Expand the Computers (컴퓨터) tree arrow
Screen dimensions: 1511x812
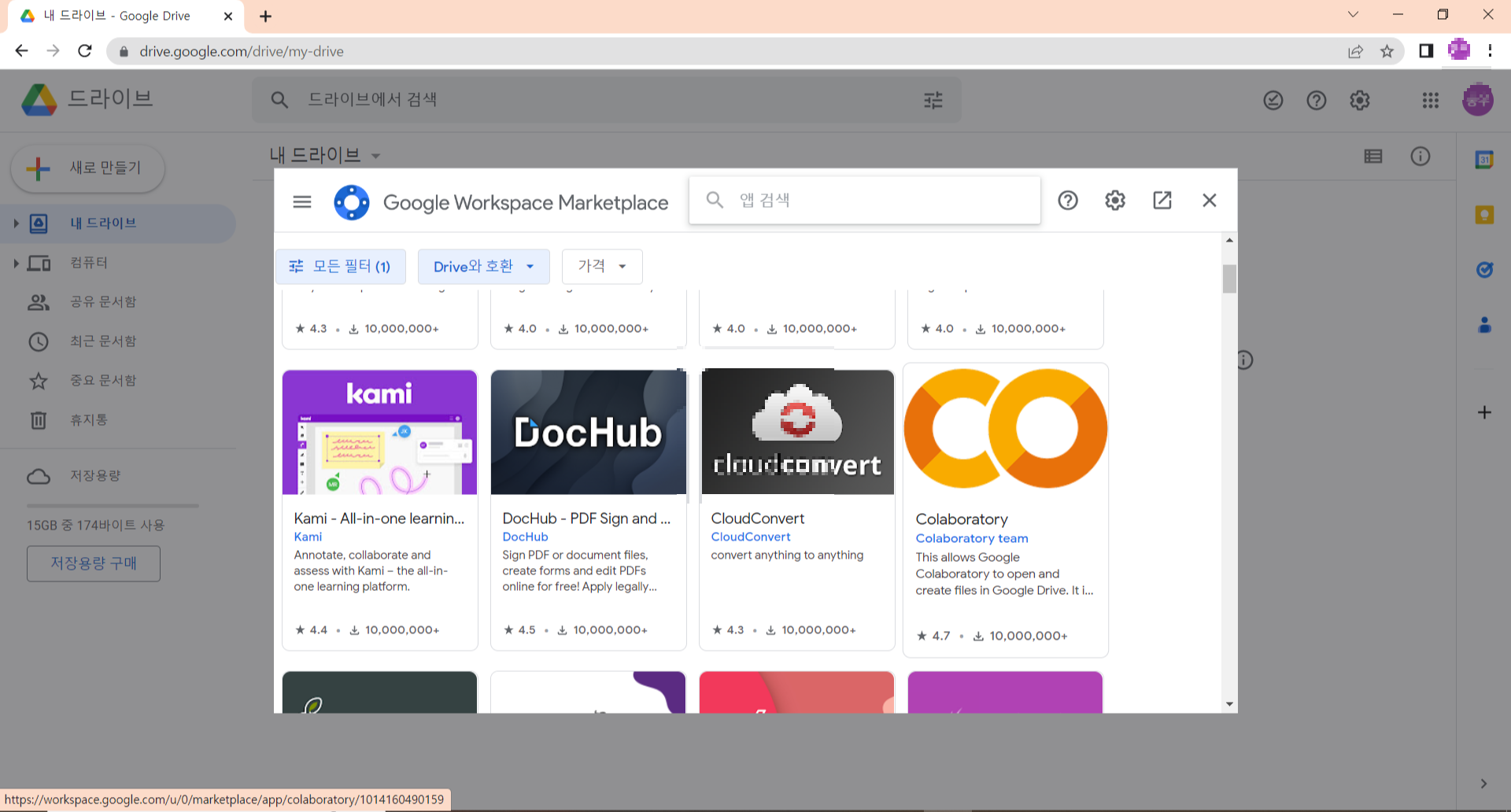[16, 263]
